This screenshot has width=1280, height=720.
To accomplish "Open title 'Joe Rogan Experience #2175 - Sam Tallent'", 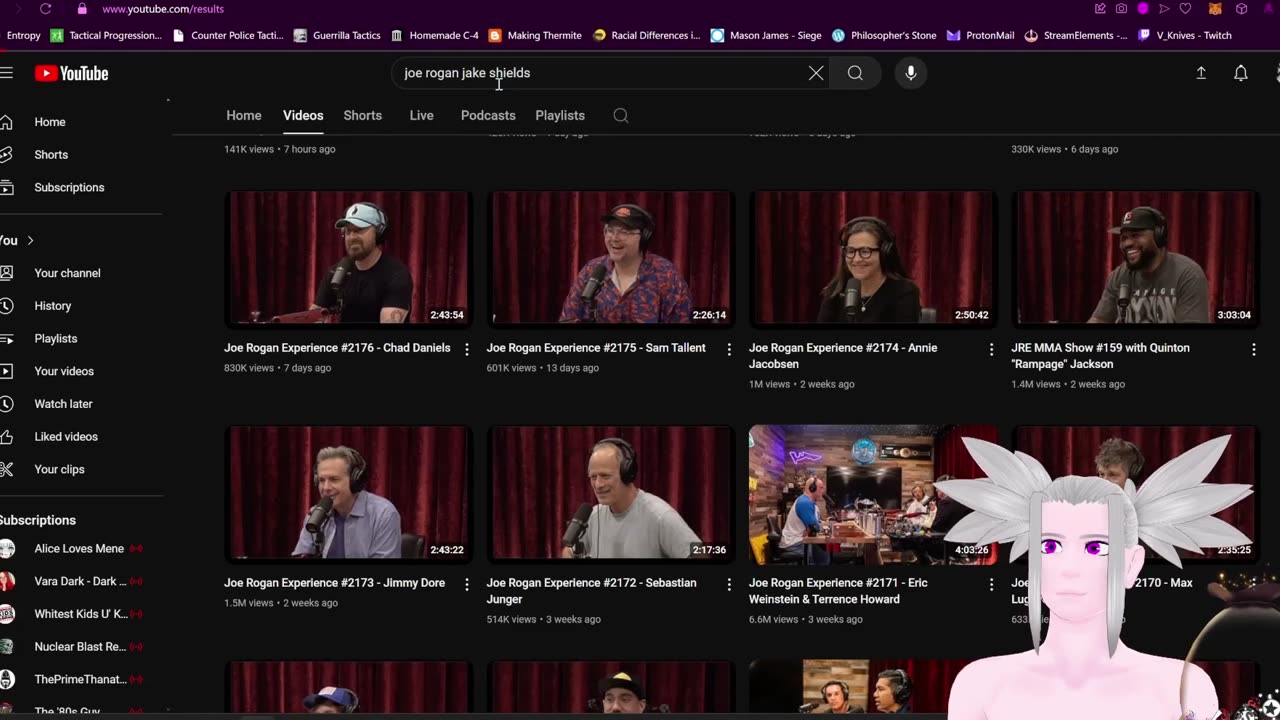I will pyautogui.click(x=596, y=348).
